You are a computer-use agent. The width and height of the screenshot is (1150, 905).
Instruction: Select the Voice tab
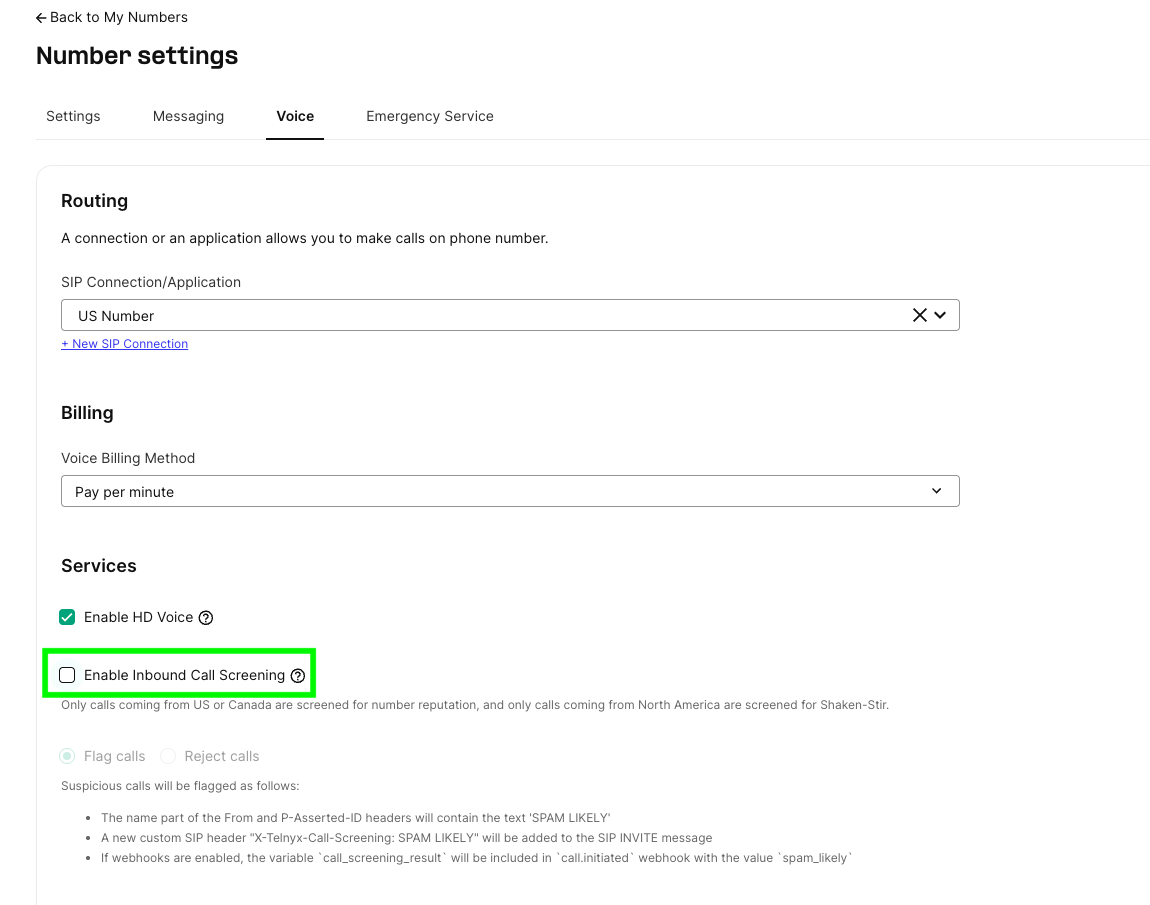295,116
